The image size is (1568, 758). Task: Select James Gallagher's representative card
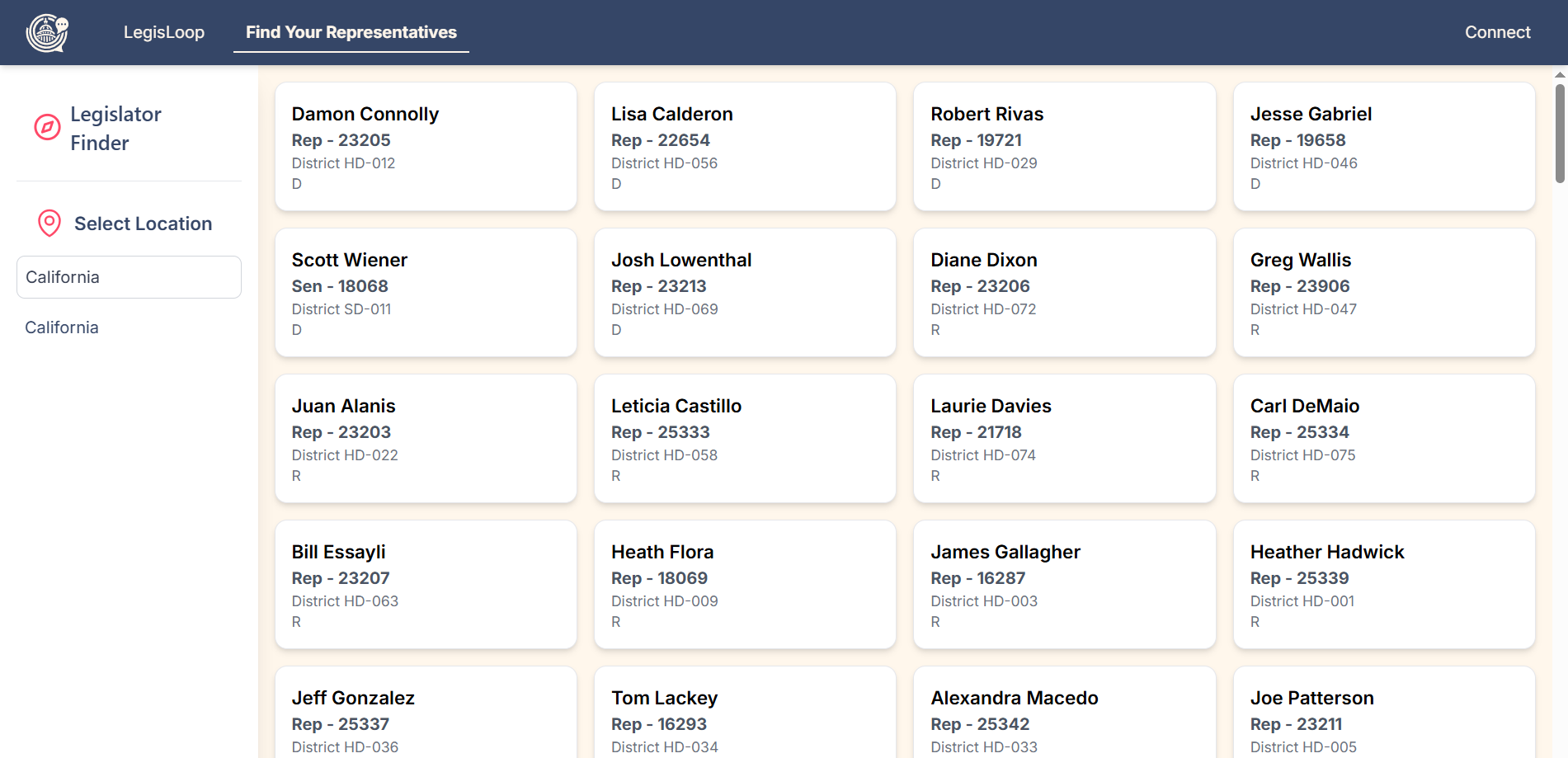[x=1064, y=584]
